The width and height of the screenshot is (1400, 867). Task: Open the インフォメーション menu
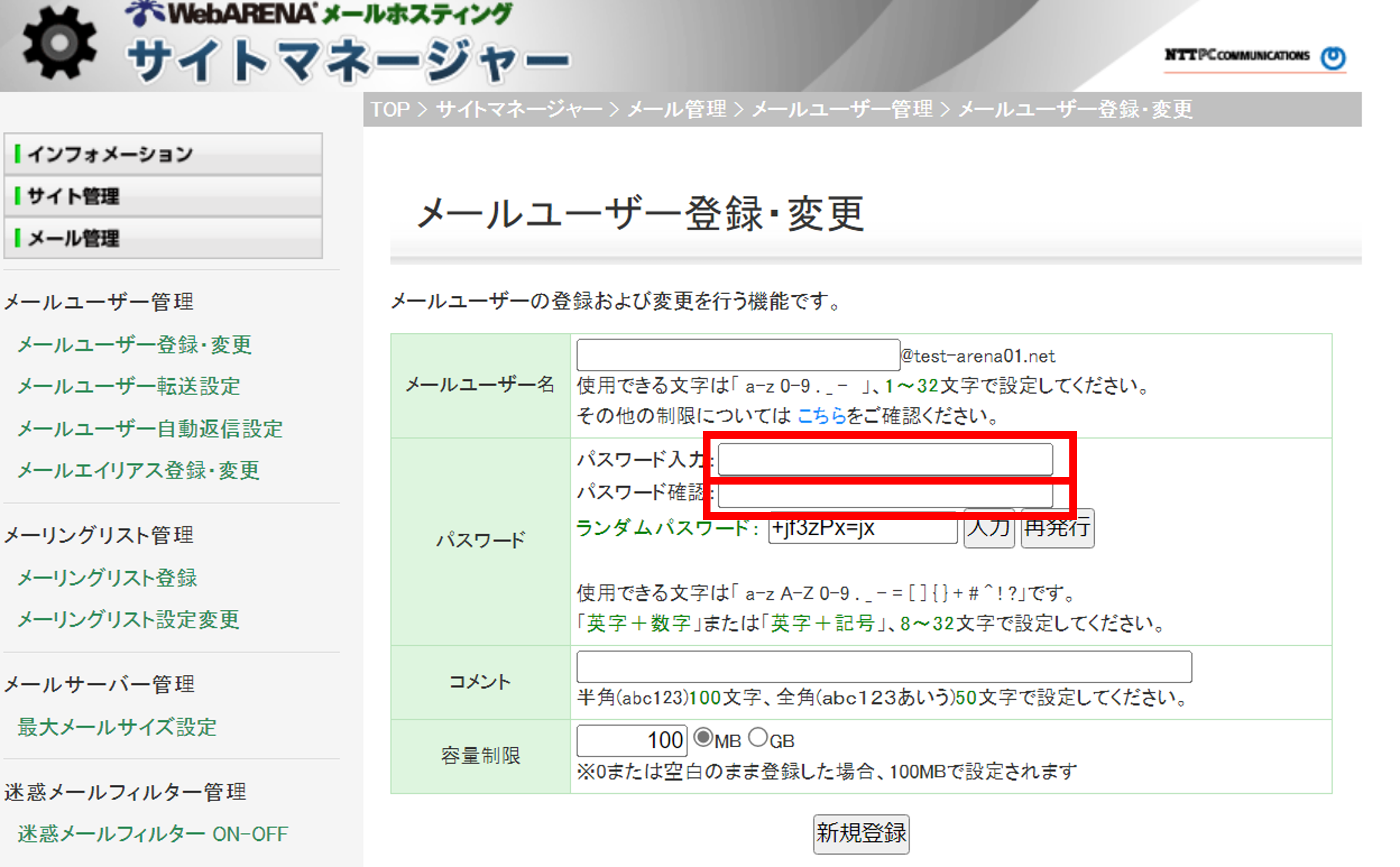(163, 154)
